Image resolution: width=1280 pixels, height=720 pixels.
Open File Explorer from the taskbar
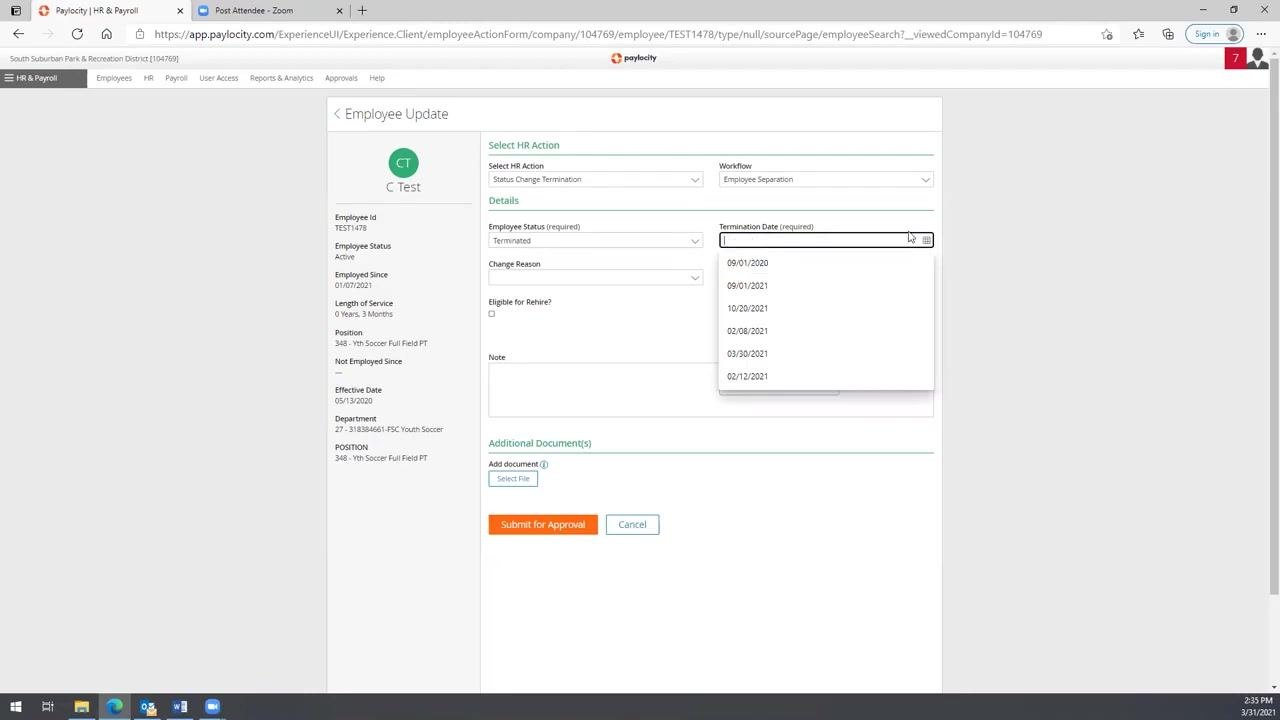(x=82, y=707)
